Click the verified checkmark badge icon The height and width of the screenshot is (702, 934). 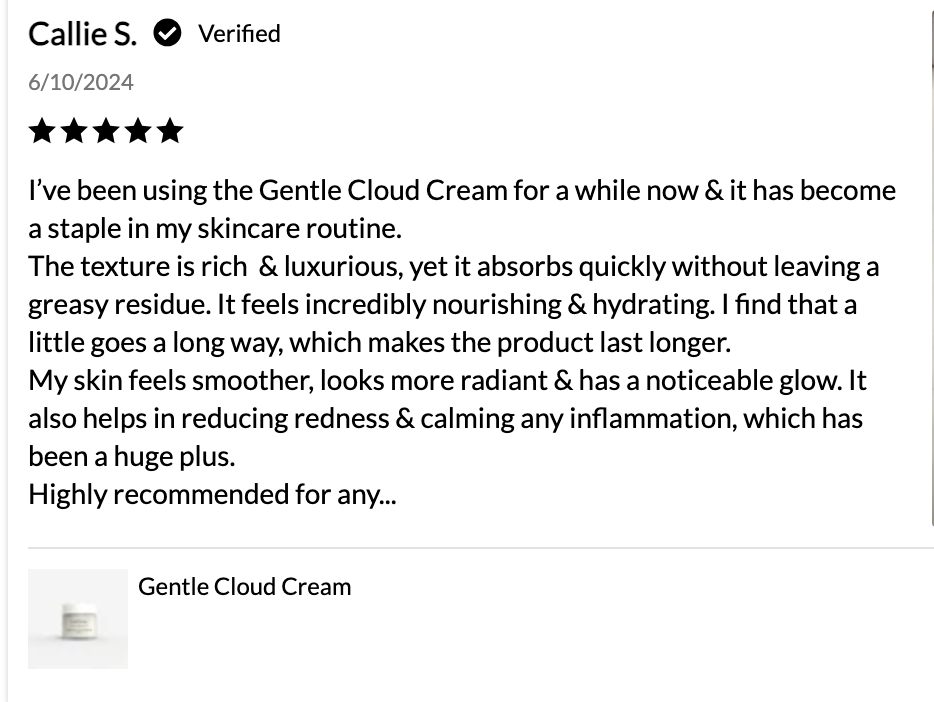point(167,34)
